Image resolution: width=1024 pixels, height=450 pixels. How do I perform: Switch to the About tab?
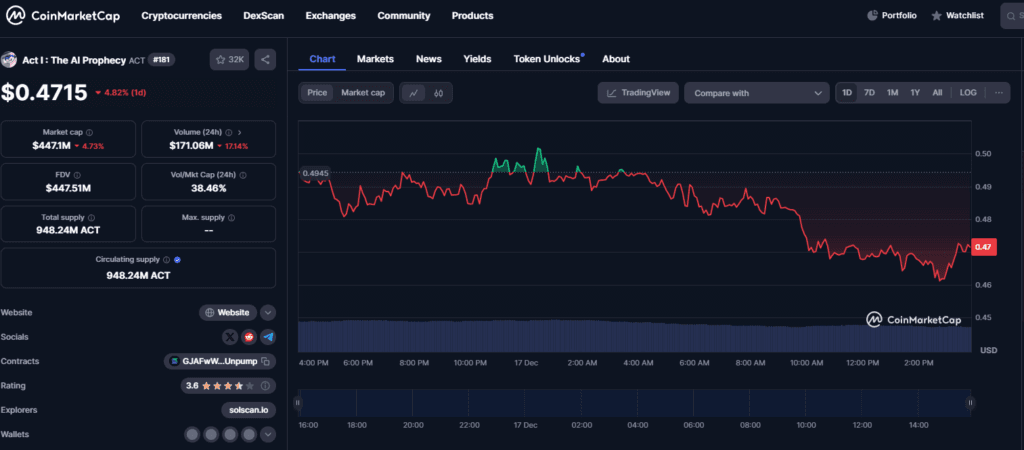tap(616, 59)
